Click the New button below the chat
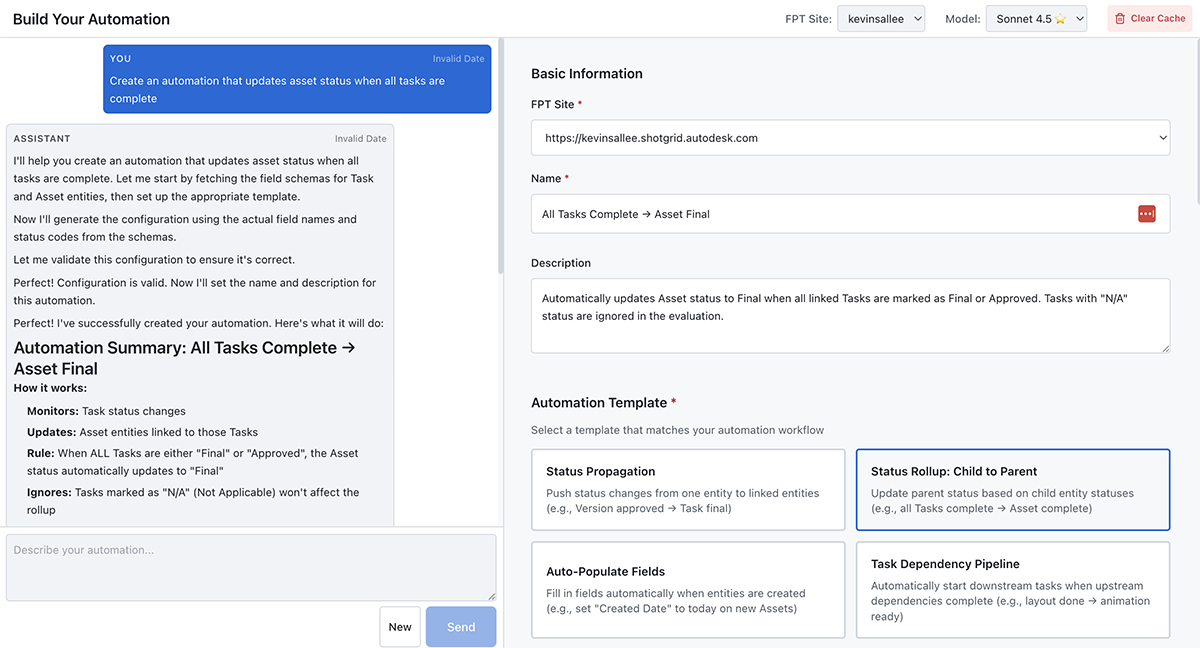Image resolution: width=1200 pixels, height=648 pixels. click(x=400, y=626)
